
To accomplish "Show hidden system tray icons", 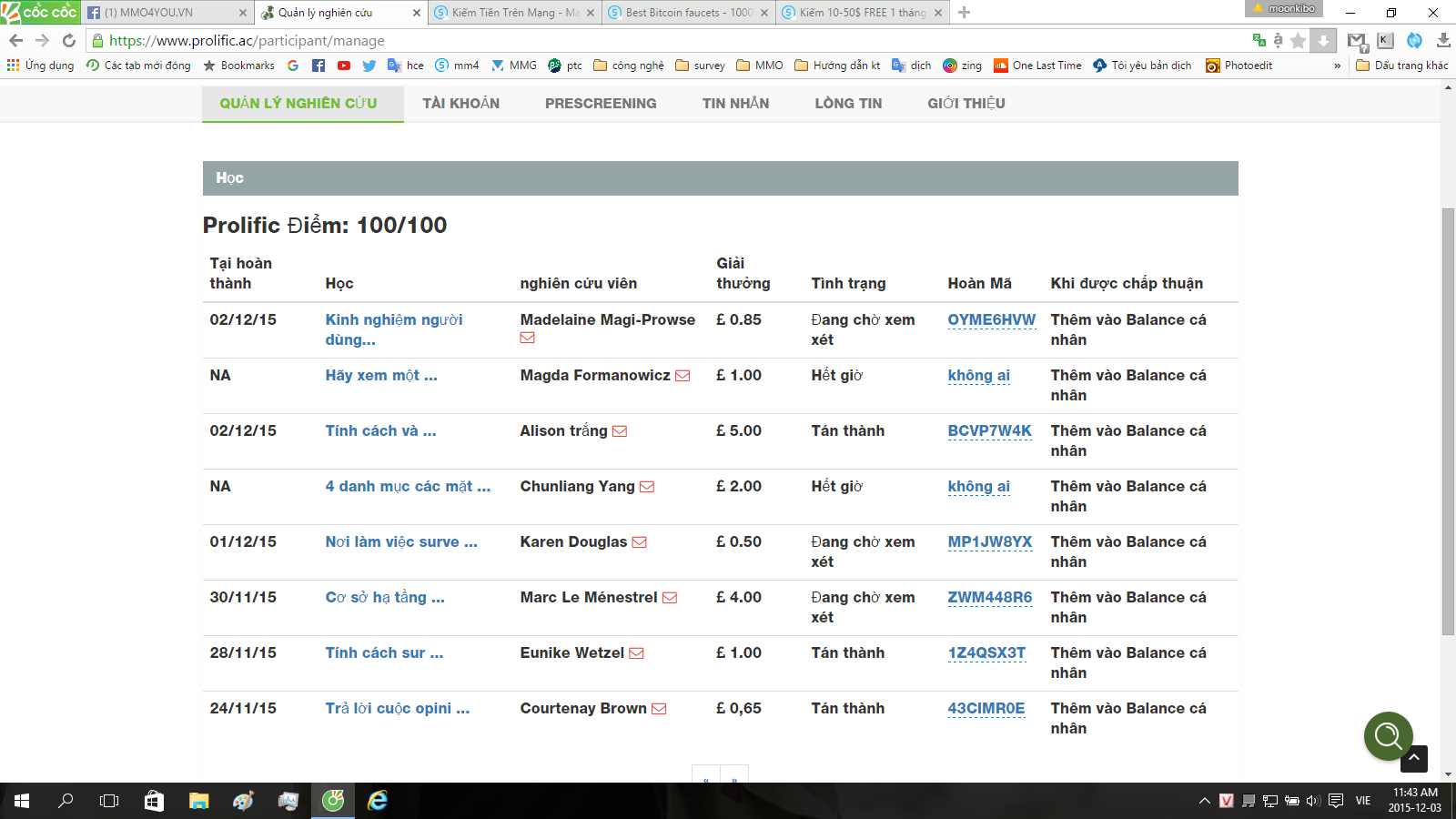I will (x=1204, y=801).
